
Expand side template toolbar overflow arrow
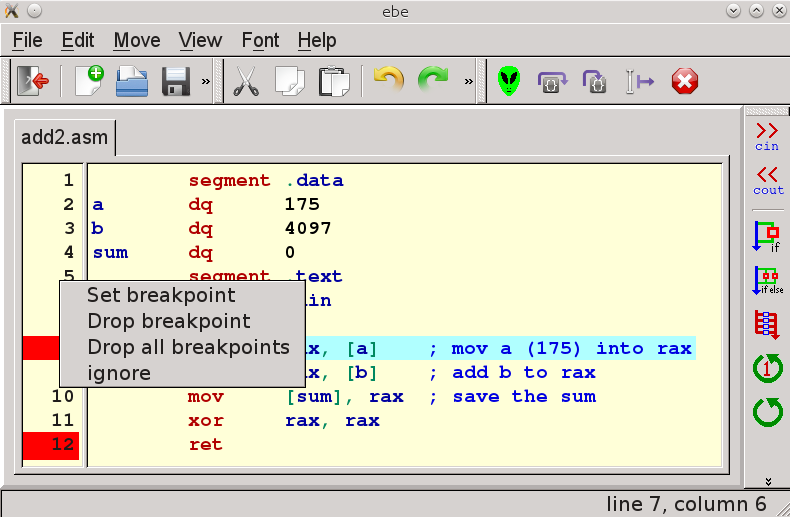point(768,482)
